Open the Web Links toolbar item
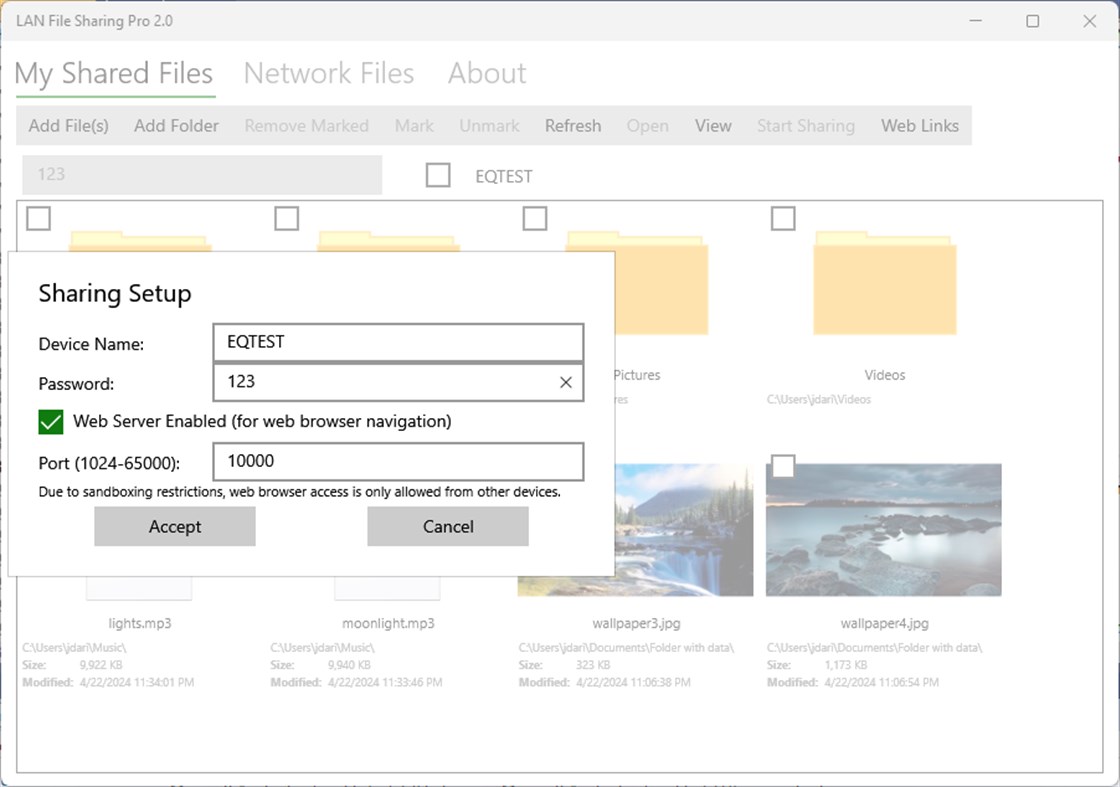The height and width of the screenshot is (787, 1120). [919, 125]
